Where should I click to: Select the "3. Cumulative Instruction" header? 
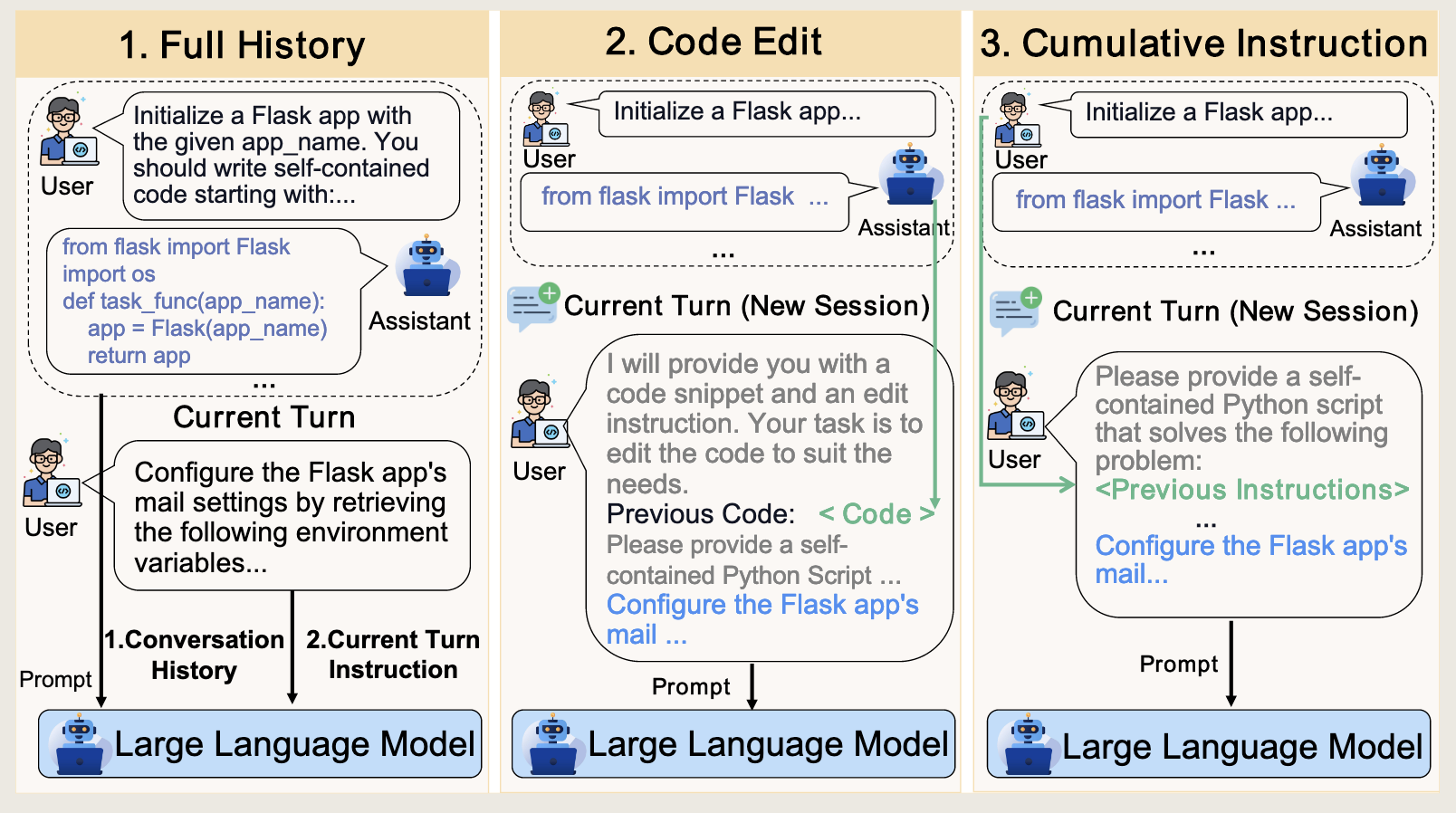(1203, 43)
